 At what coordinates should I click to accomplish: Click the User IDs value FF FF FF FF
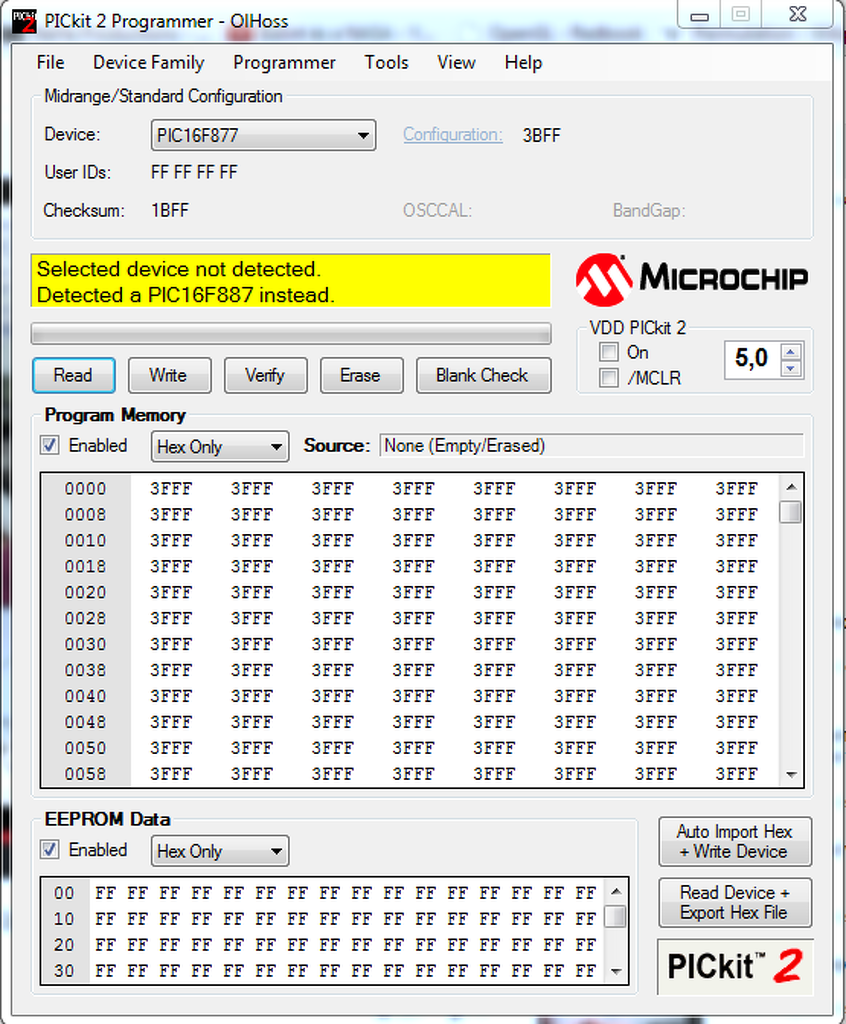(194, 172)
